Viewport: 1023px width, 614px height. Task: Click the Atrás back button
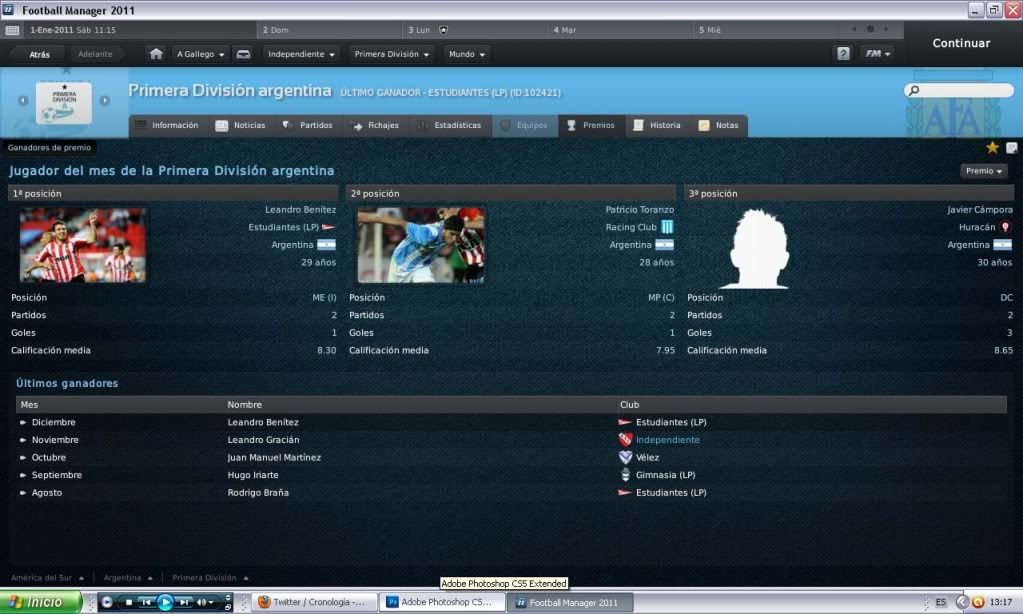(39, 54)
